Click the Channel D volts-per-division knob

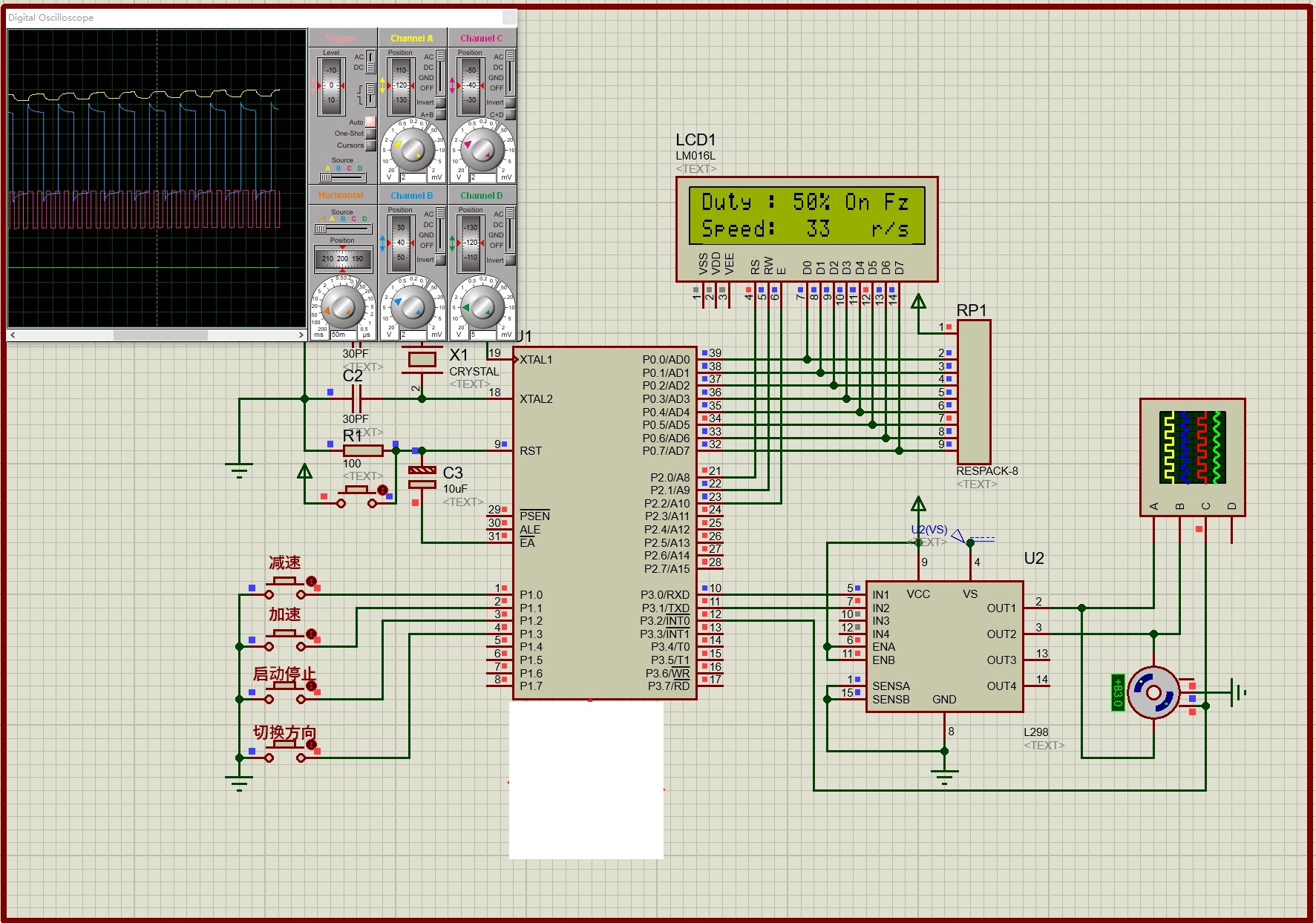point(482,306)
